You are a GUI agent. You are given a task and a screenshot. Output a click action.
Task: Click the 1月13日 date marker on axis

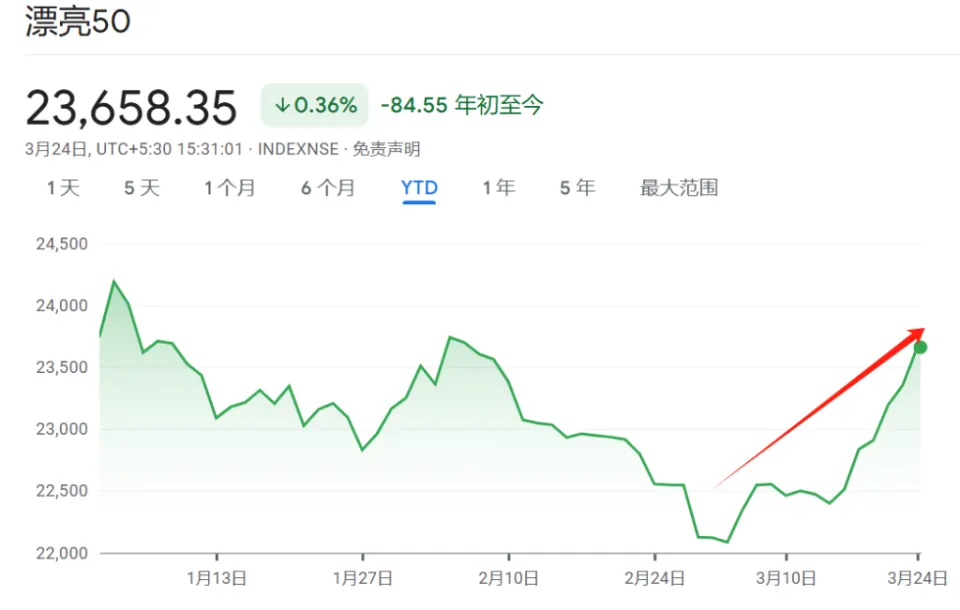pos(217,578)
